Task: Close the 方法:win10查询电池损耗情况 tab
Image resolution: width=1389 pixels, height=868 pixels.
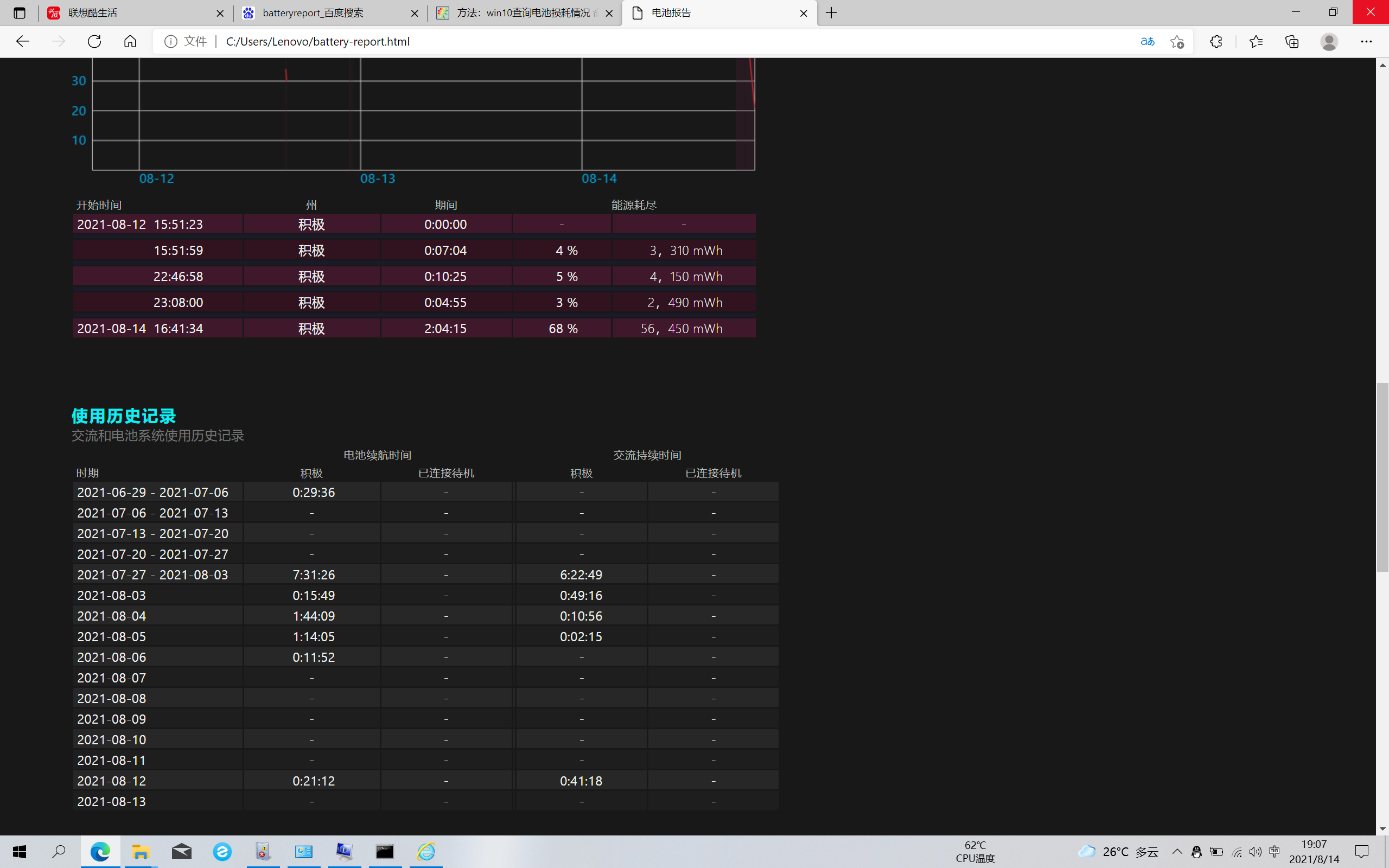Action: 609,13
